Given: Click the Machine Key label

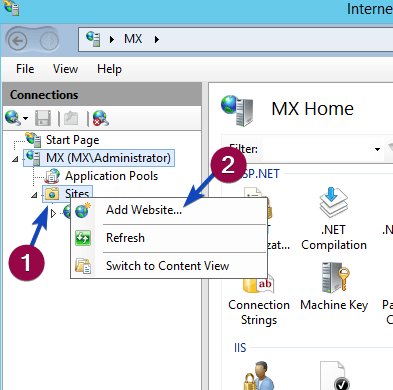Looking at the screenshot, I should pos(334,305).
